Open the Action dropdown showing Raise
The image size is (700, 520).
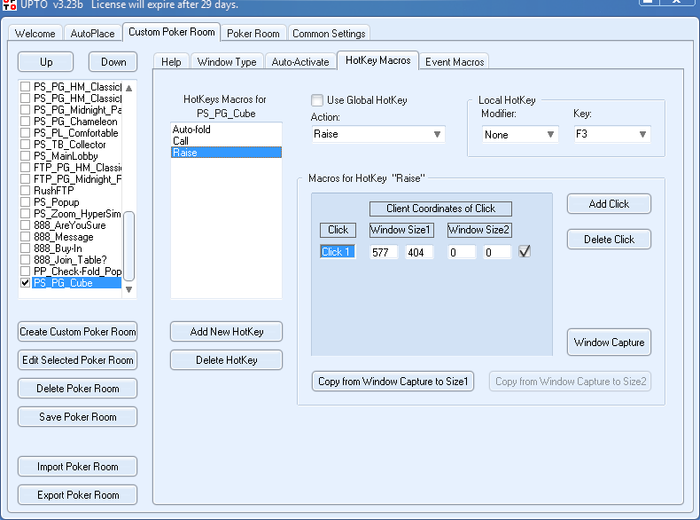[x=378, y=134]
